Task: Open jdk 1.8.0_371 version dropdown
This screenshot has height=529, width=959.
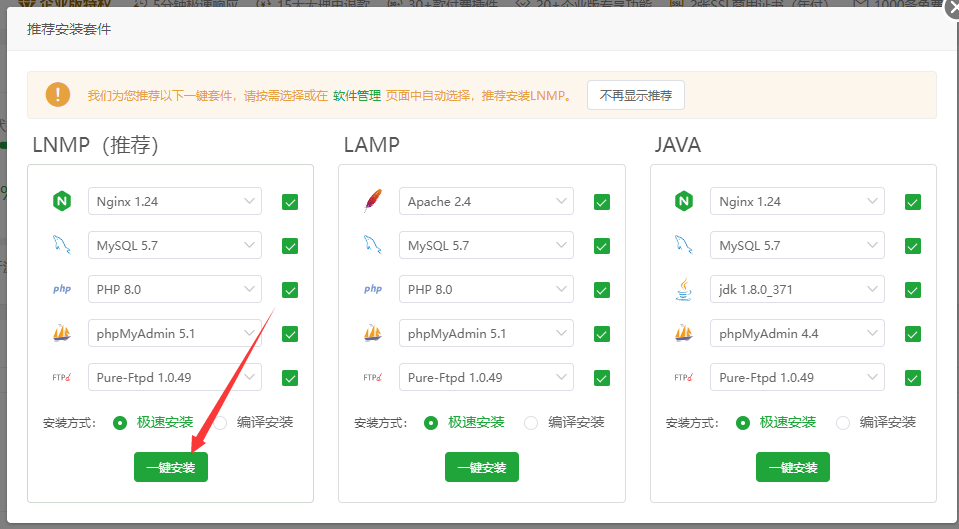Action: (x=797, y=289)
